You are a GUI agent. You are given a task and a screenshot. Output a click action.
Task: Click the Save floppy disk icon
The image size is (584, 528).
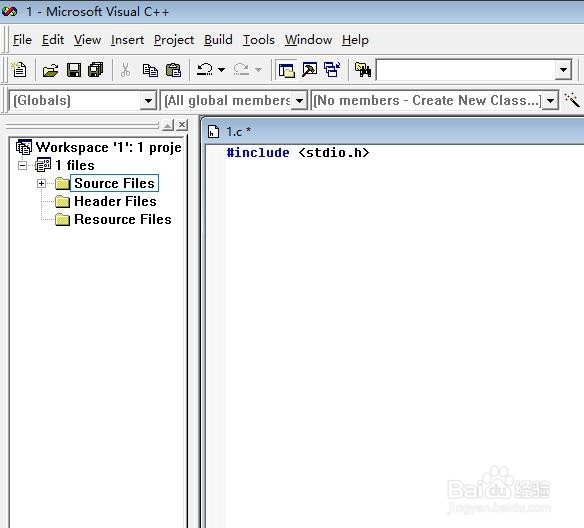[74, 70]
